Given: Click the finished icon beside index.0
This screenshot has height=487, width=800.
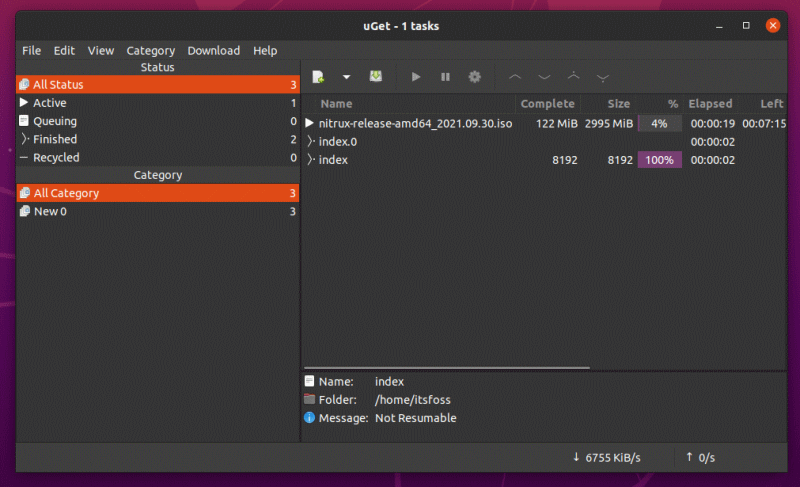Looking at the screenshot, I should click(310, 141).
